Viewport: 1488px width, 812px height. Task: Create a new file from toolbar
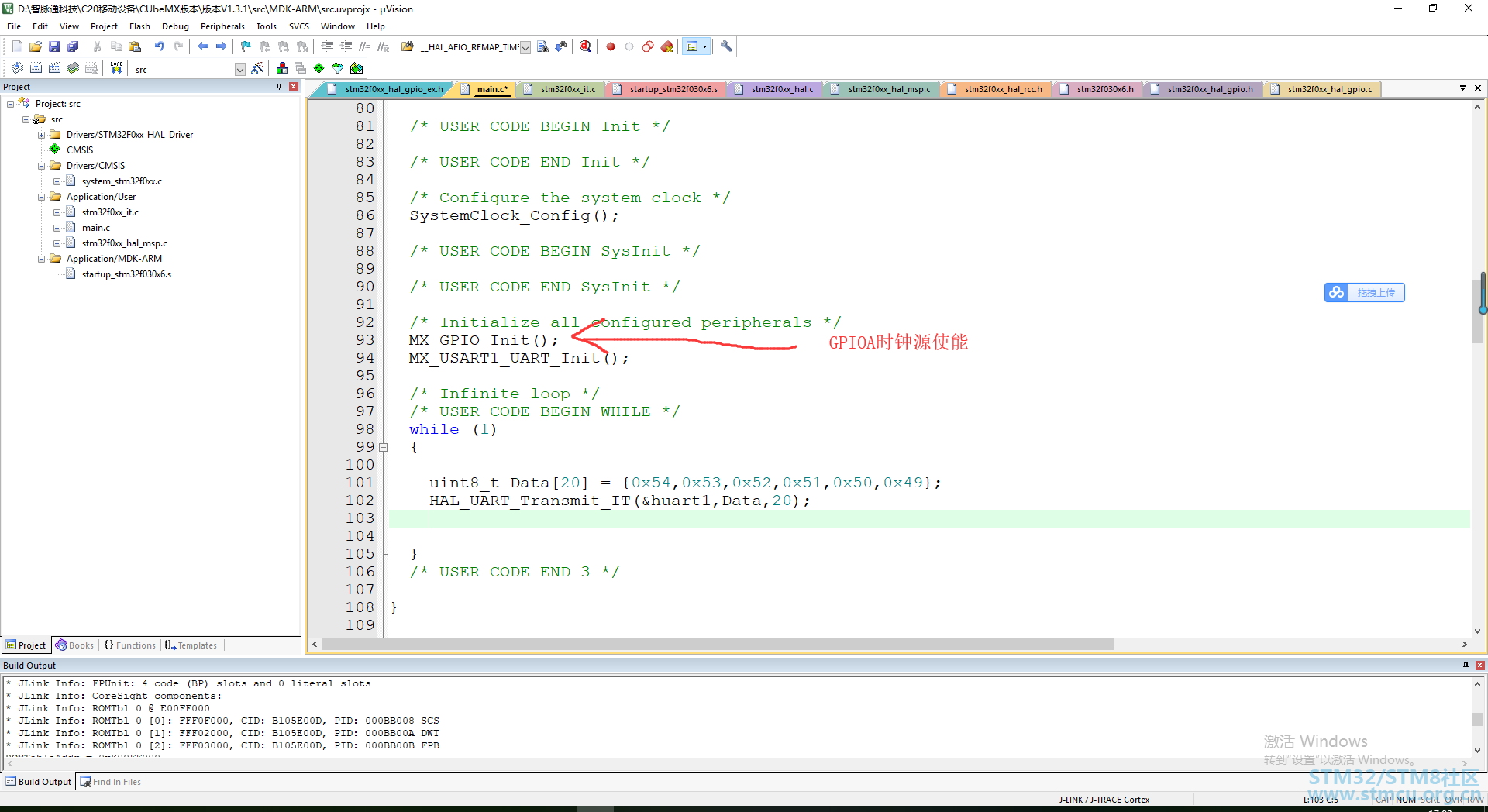point(17,46)
